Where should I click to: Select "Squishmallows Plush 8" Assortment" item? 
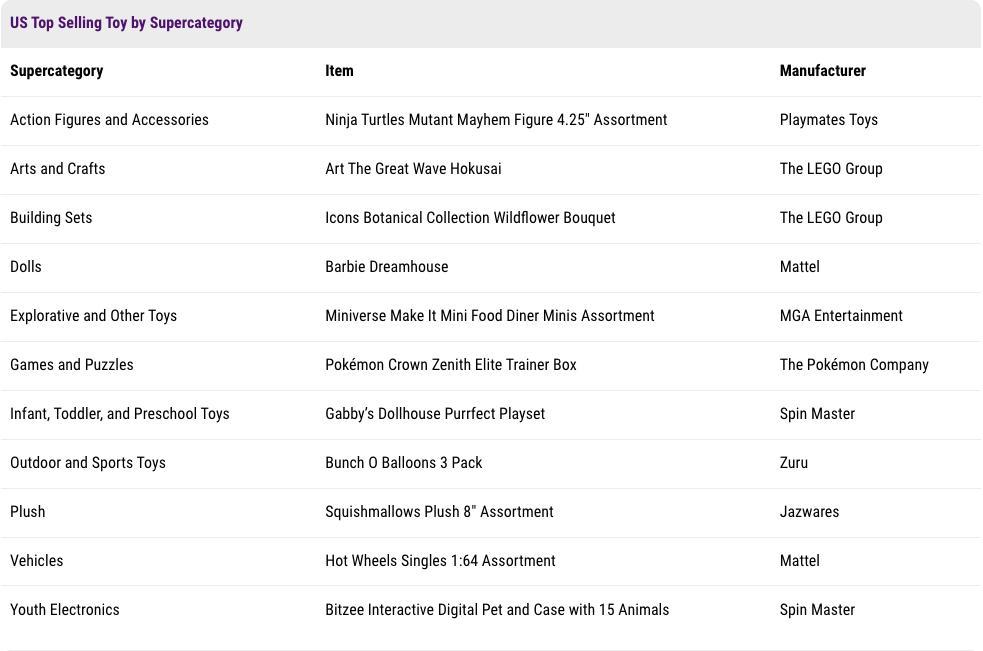pyautogui.click(x=439, y=512)
